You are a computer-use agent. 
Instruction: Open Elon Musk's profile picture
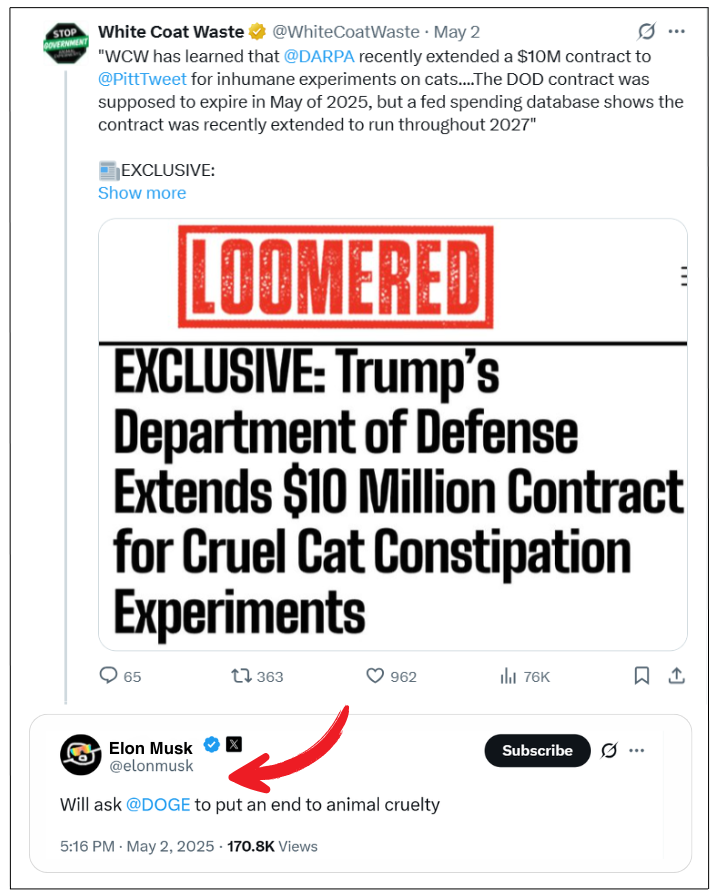[x=81, y=755]
